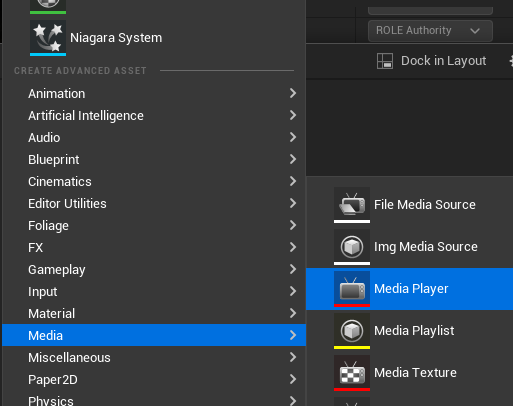Open the Animation submenu
This screenshot has height=406, width=513.
154,93
